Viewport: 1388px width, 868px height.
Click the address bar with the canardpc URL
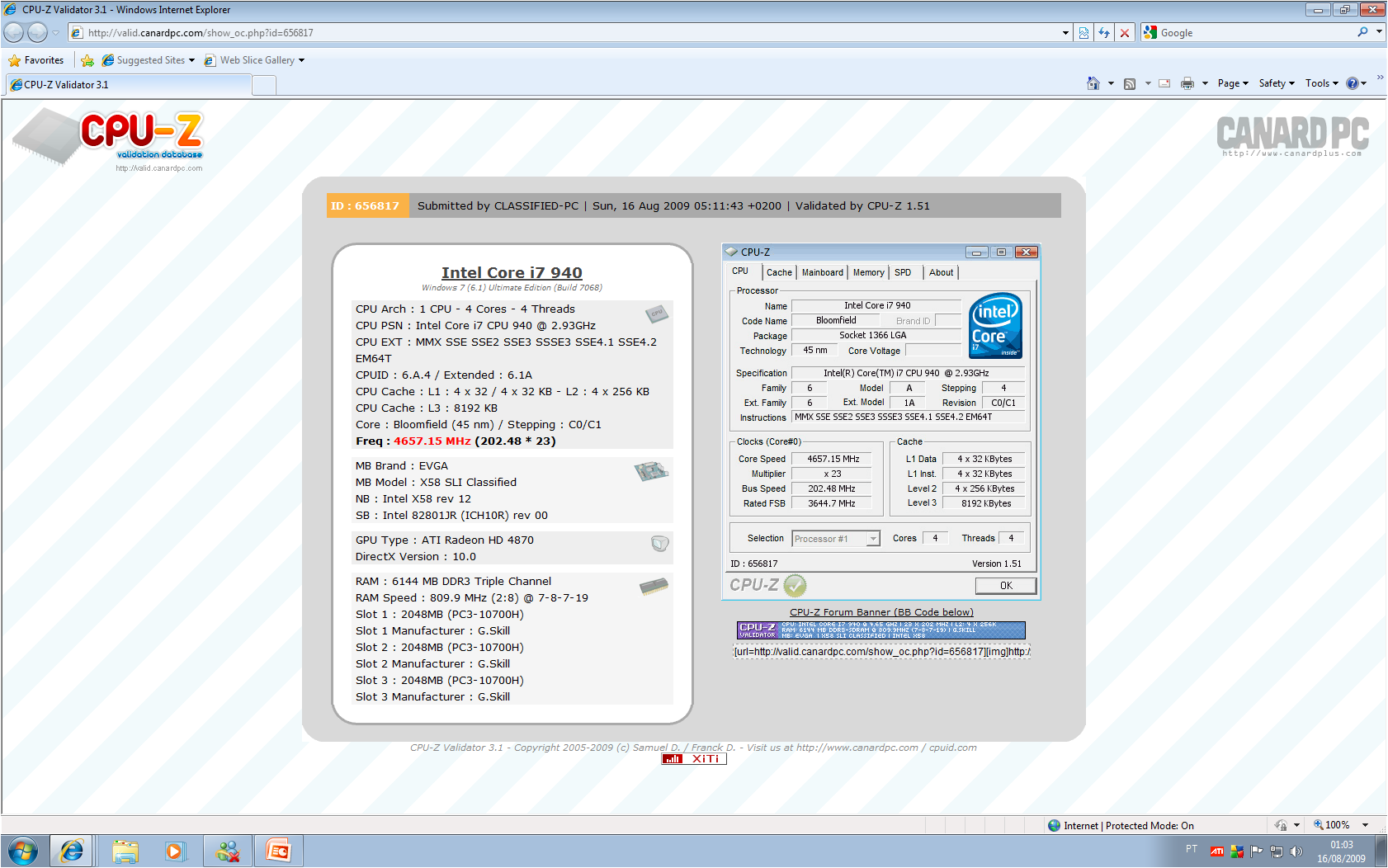pos(569,33)
